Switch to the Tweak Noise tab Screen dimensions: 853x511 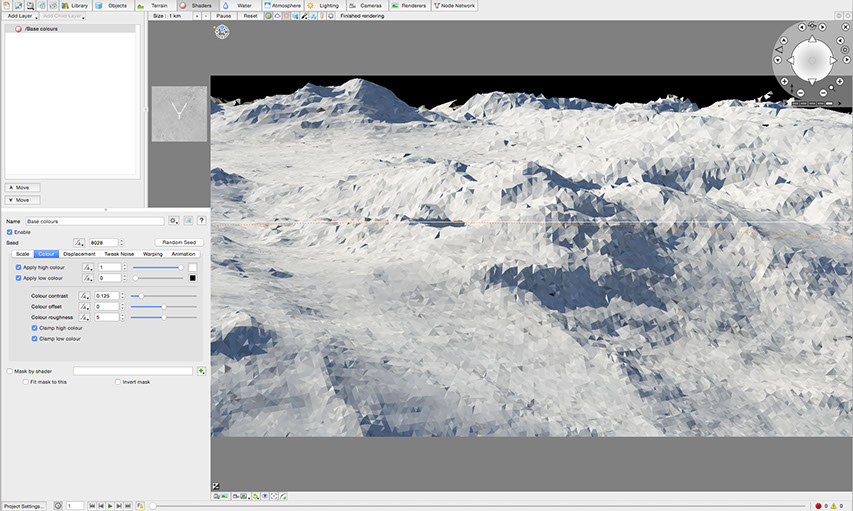pos(119,254)
